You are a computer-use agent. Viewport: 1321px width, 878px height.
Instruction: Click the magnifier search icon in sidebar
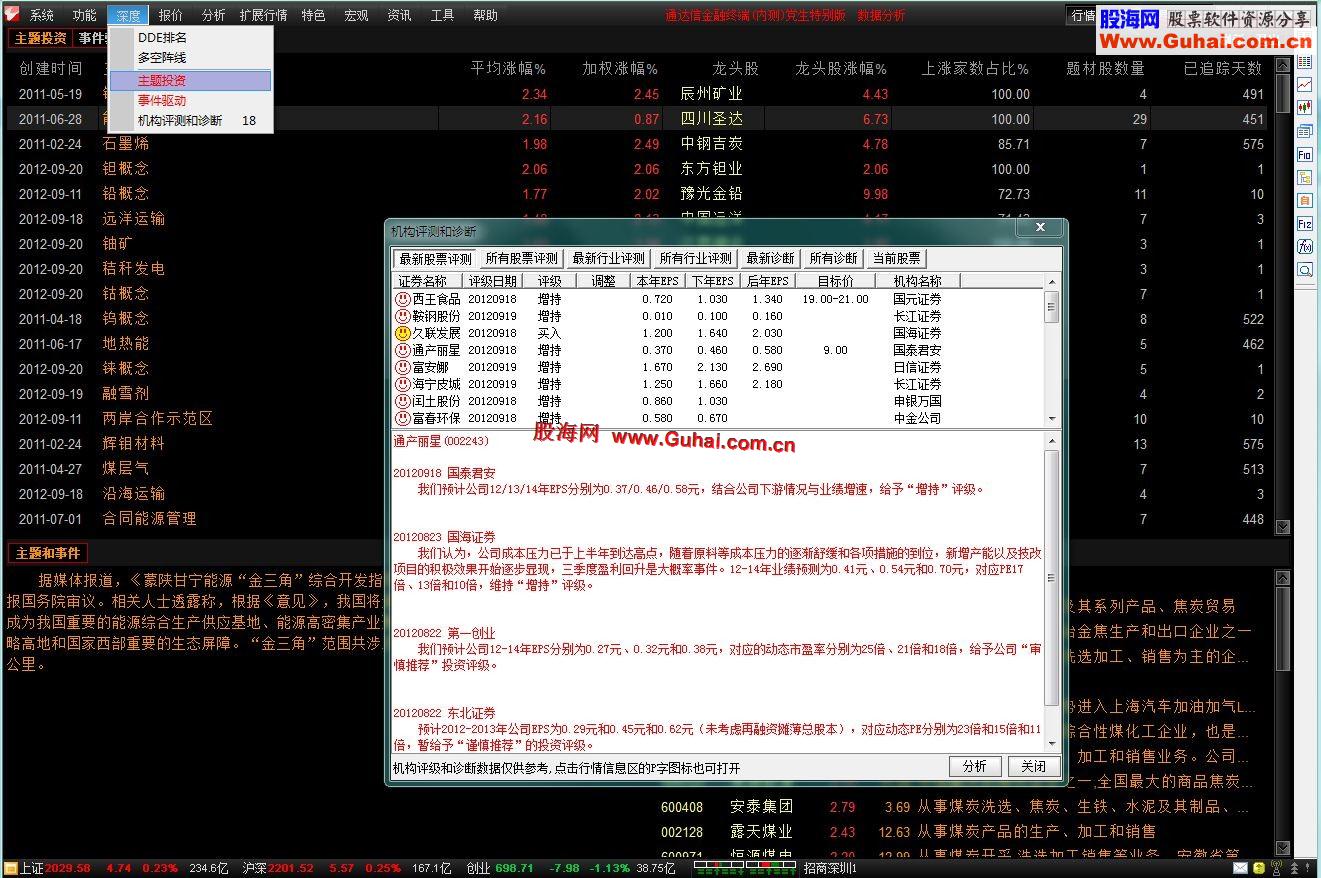pyautogui.click(x=1304, y=270)
